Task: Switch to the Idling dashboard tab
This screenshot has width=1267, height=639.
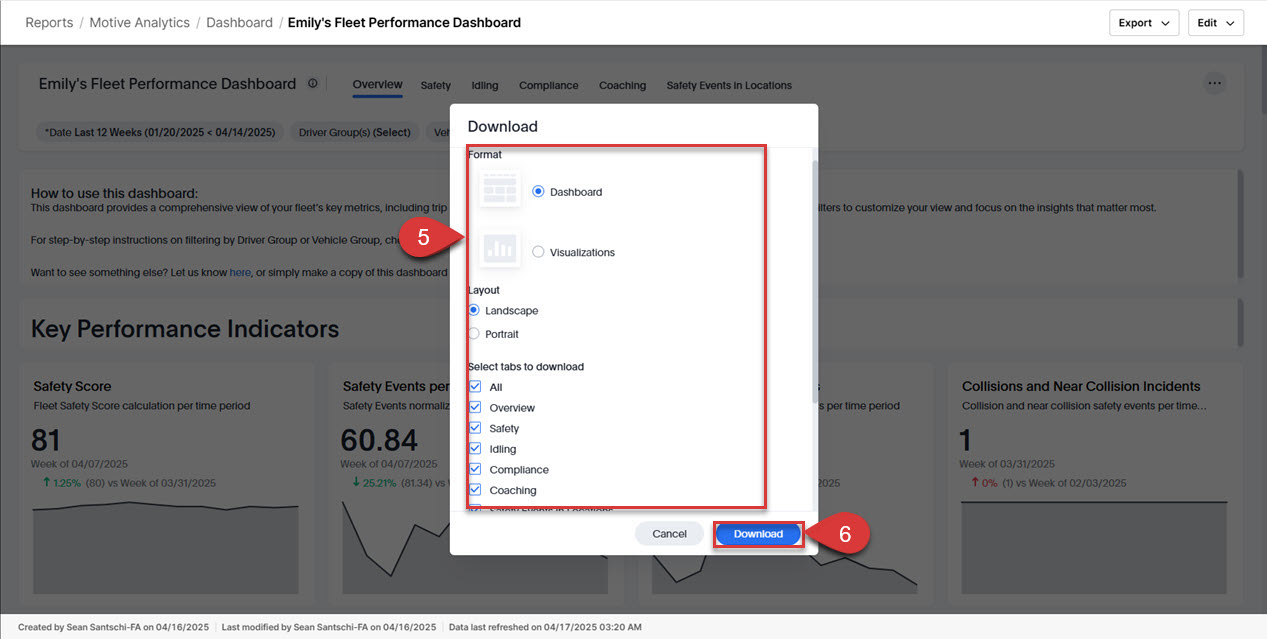Action: point(485,86)
